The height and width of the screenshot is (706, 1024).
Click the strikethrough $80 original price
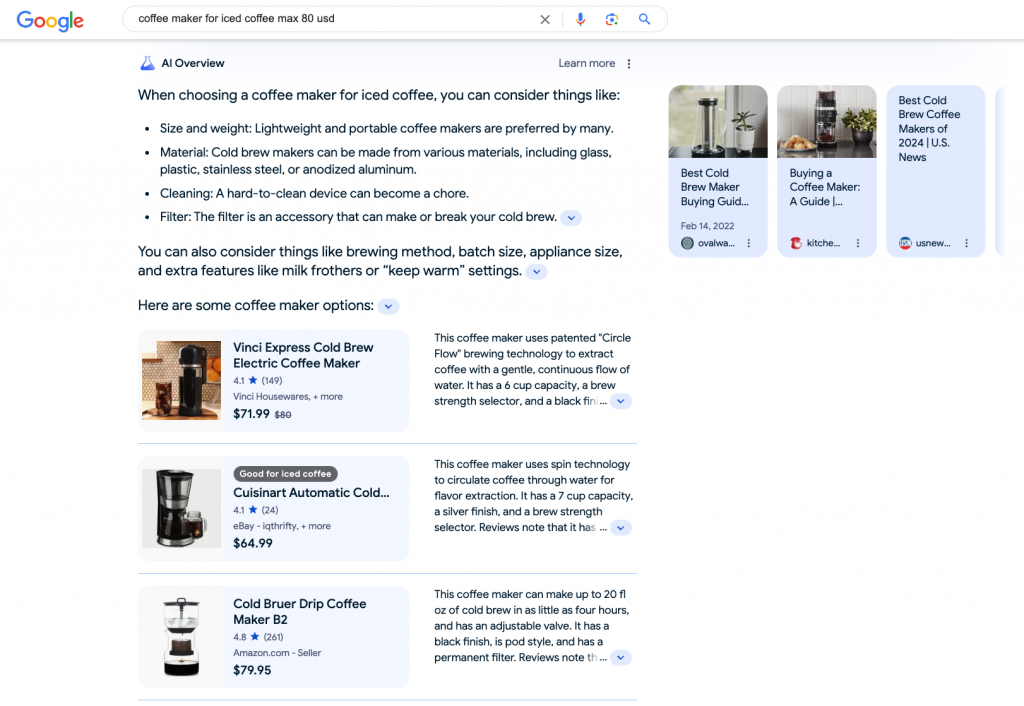click(283, 415)
